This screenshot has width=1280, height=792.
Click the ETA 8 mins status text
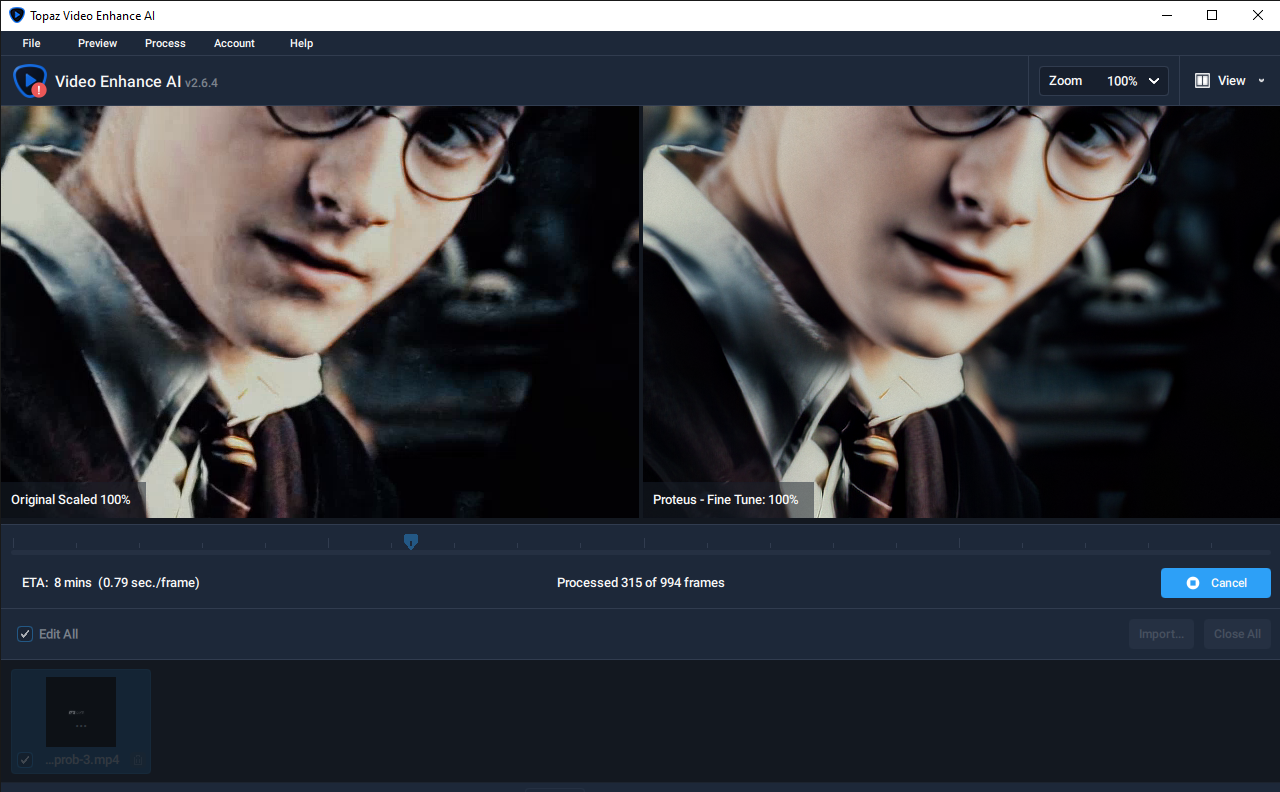(x=111, y=583)
